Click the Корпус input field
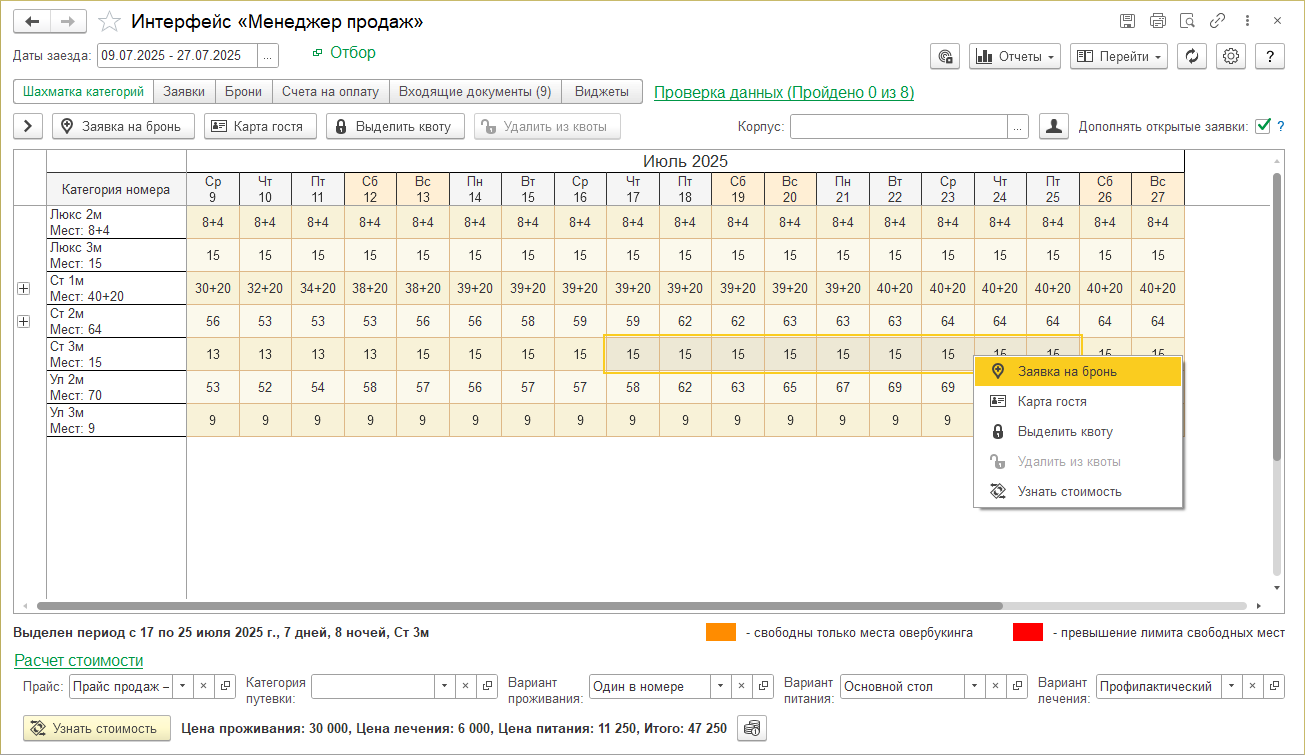Image resolution: width=1305 pixels, height=755 pixels. pyautogui.click(x=898, y=126)
